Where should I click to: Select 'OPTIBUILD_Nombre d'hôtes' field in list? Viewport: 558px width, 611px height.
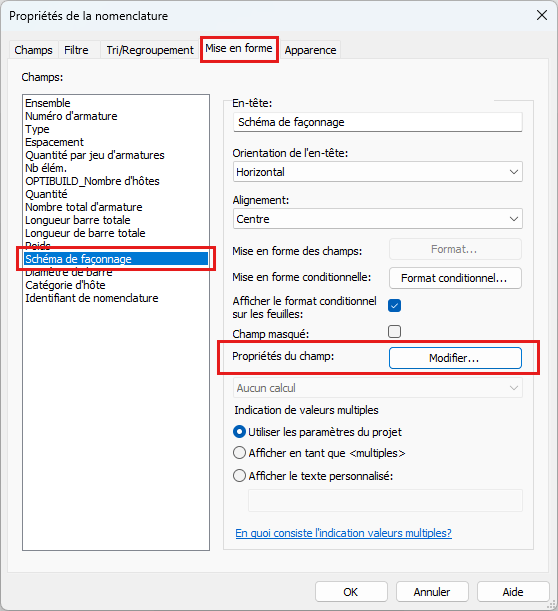(x=92, y=181)
